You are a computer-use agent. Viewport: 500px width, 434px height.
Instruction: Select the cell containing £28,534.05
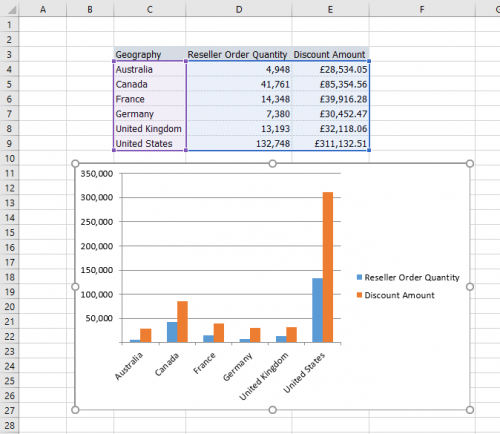(330, 69)
